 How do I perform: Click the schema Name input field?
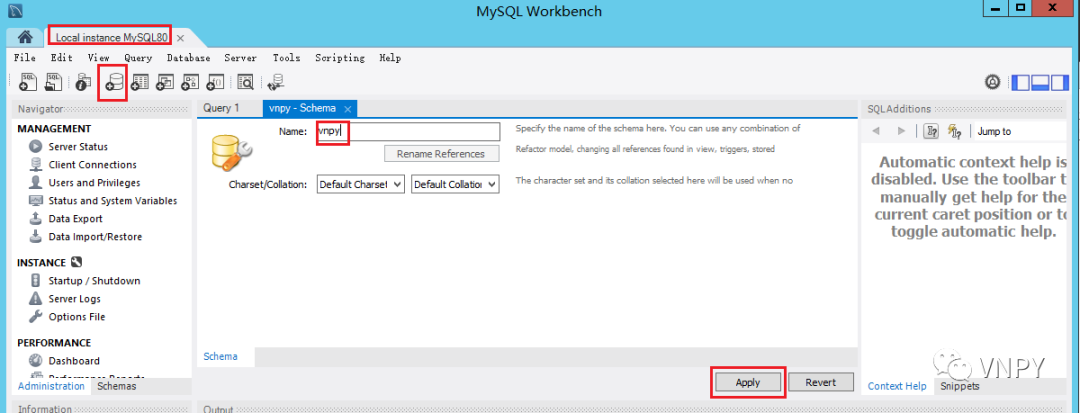tap(408, 131)
